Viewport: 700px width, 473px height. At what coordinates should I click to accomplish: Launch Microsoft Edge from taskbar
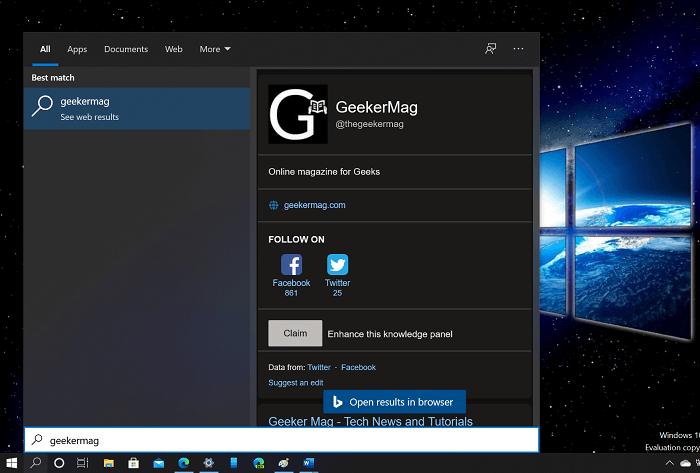point(183,463)
